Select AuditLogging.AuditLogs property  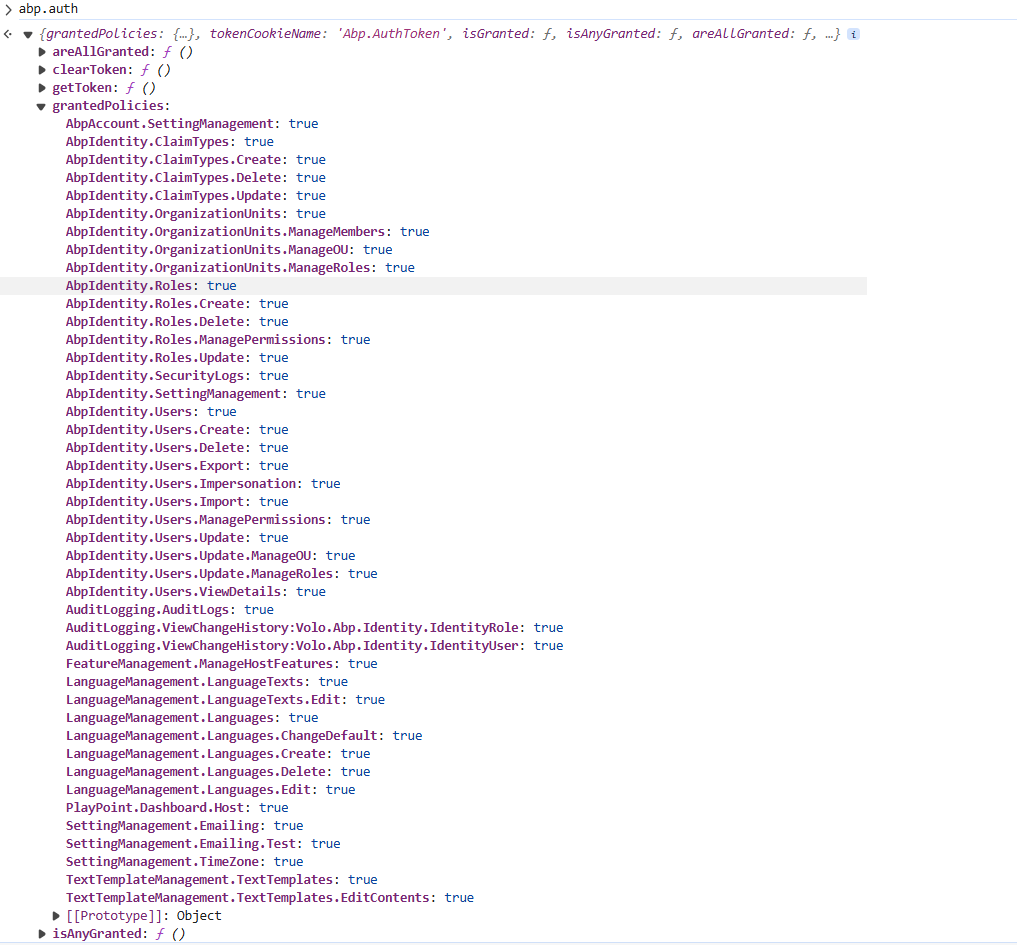[150, 610]
